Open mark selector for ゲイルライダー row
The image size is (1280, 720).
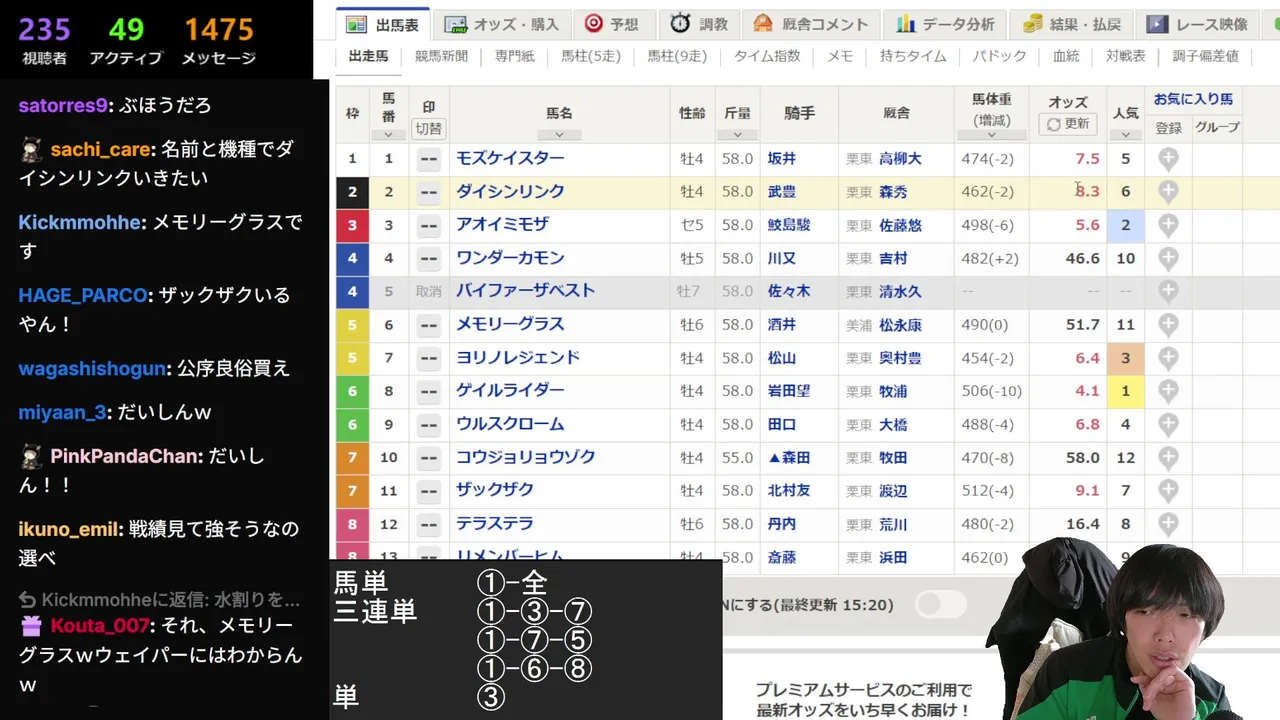tap(429, 391)
